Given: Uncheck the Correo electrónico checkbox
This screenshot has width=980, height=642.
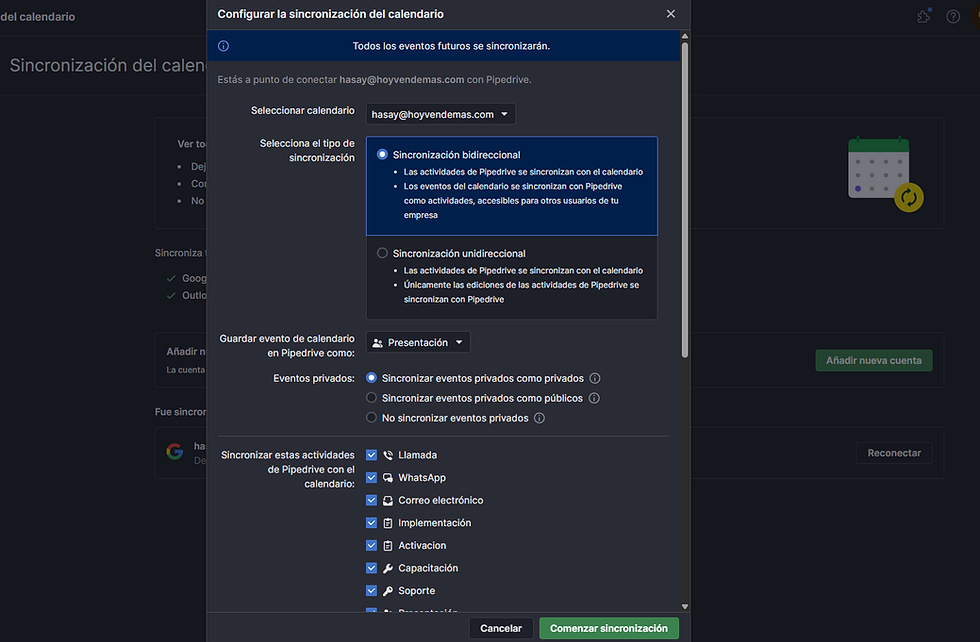Looking at the screenshot, I should coord(371,500).
